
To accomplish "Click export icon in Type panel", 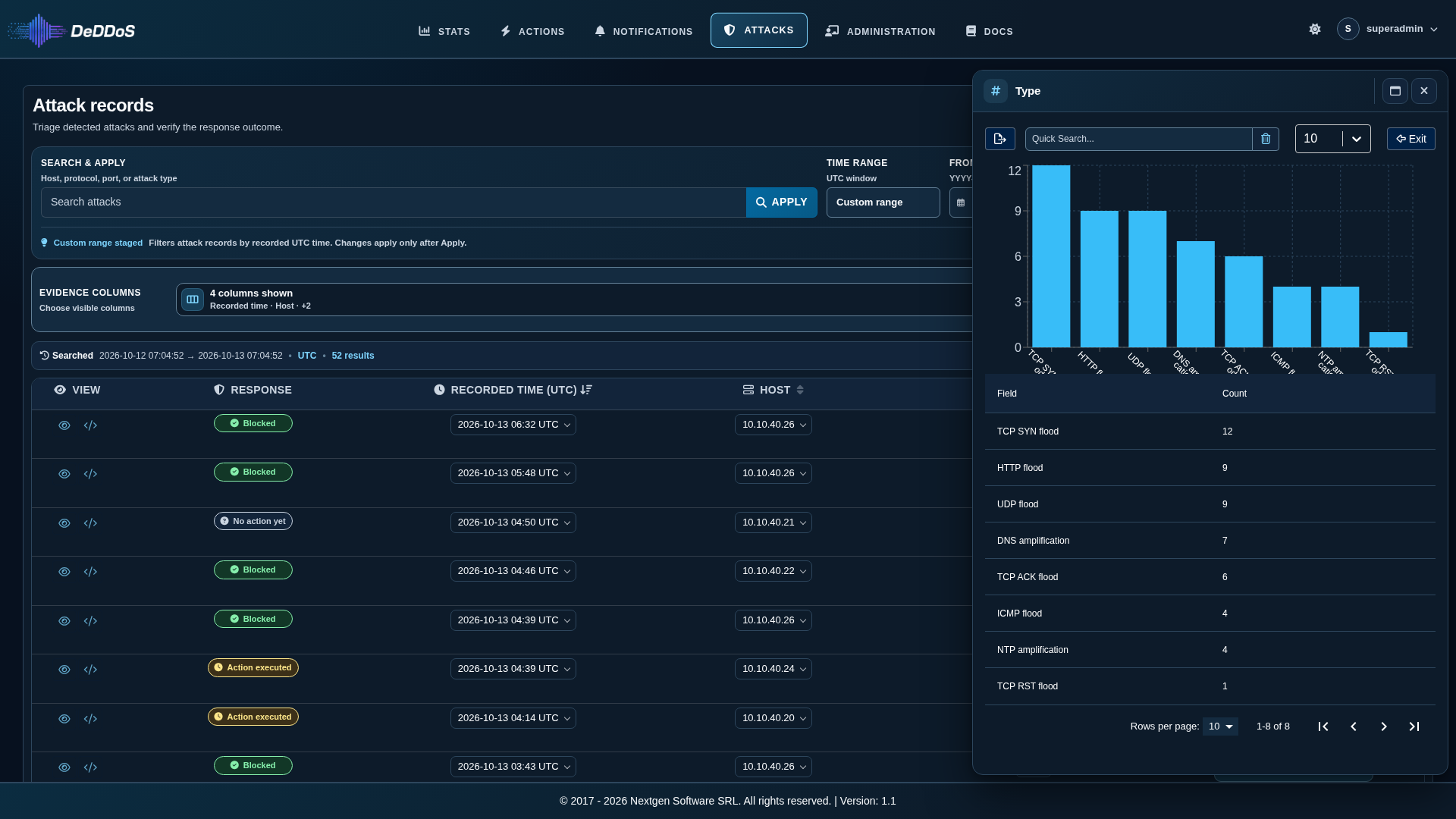I will pos(999,139).
